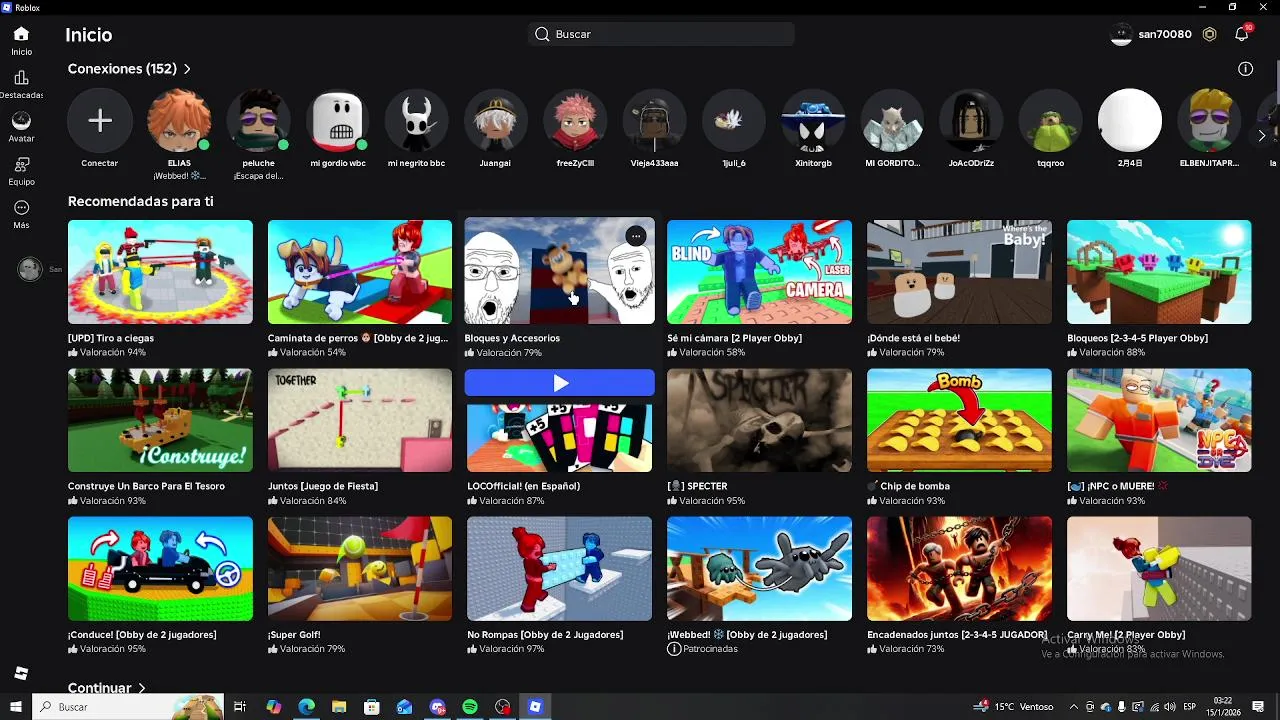Open the notifications bell
Image resolution: width=1280 pixels, height=720 pixels.
click(x=1241, y=34)
